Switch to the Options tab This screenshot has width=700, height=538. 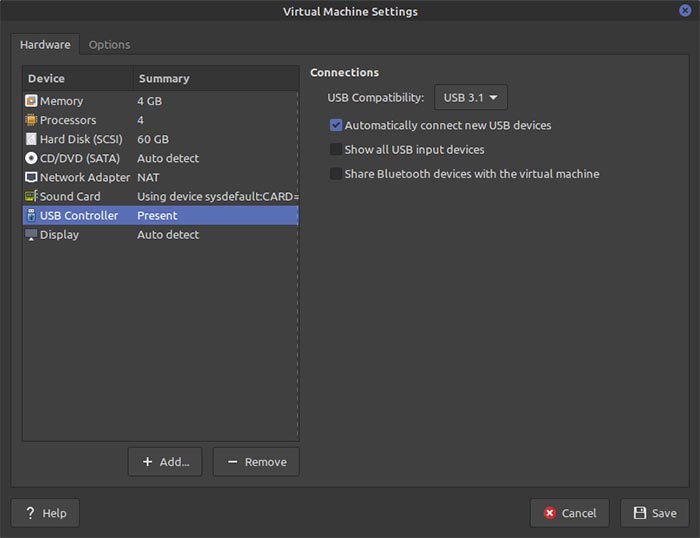tap(109, 45)
